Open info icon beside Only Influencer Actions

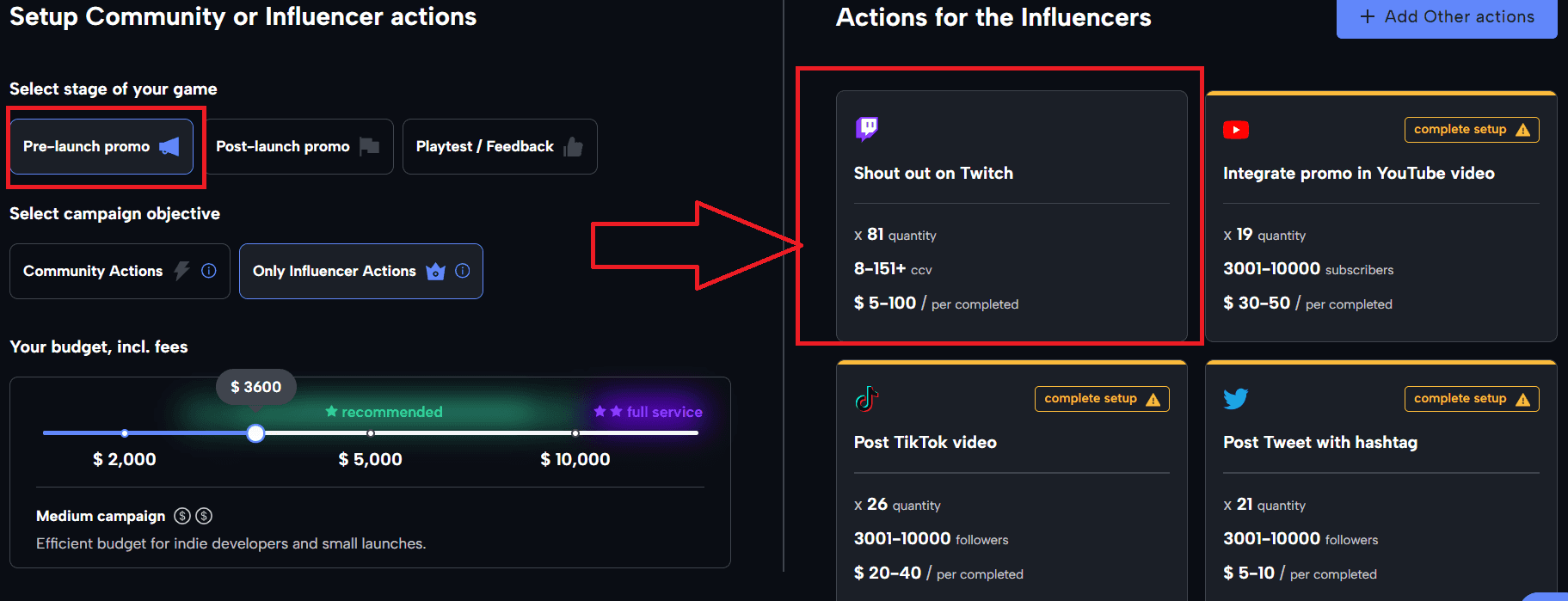[x=463, y=271]
